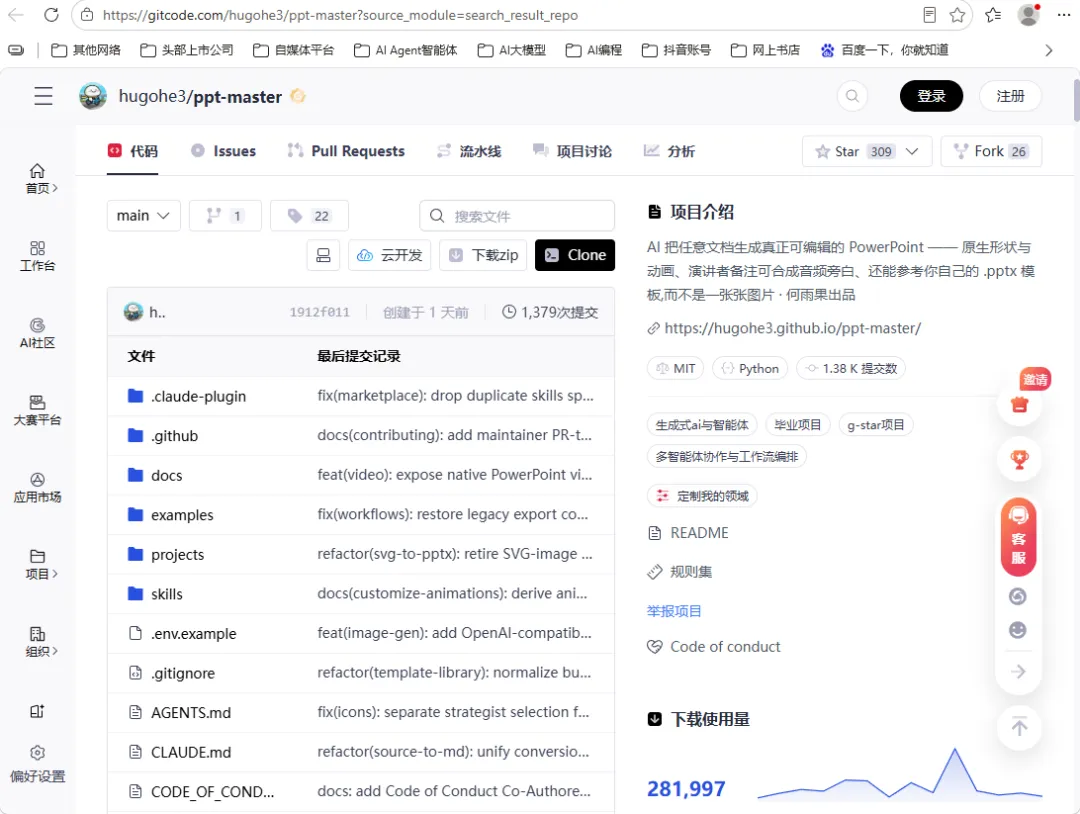Open the Code of conduct link
The image size is (1080, 814).
coord(725,647)
